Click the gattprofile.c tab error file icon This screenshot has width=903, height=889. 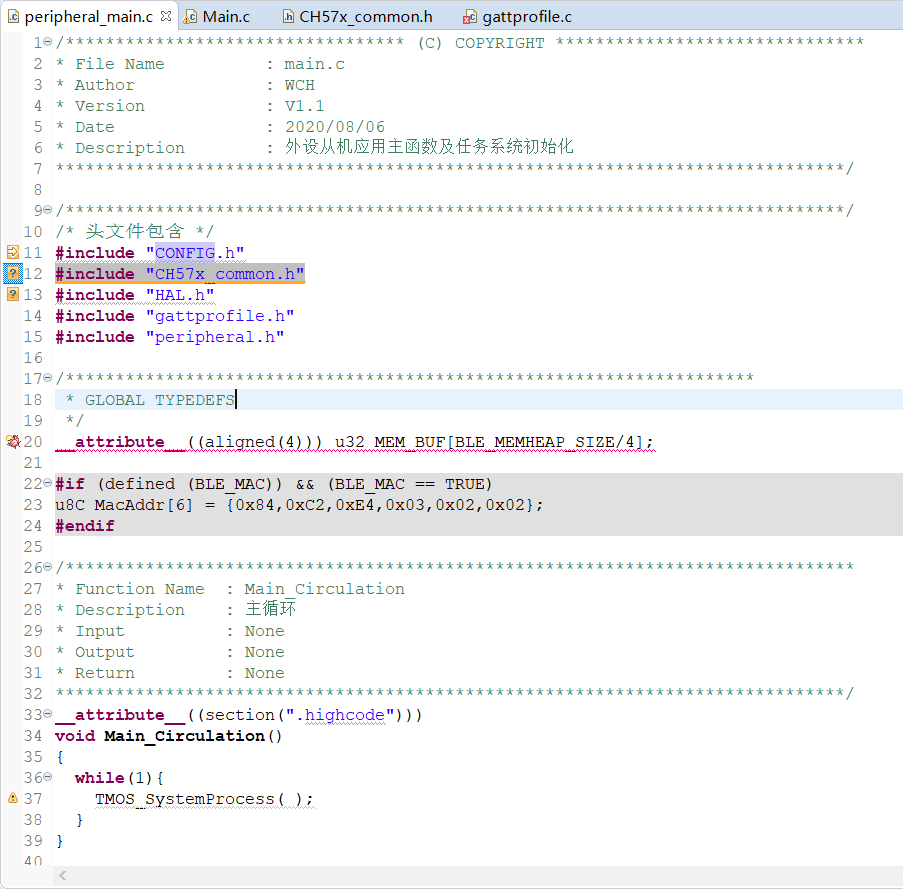[469, 17]
